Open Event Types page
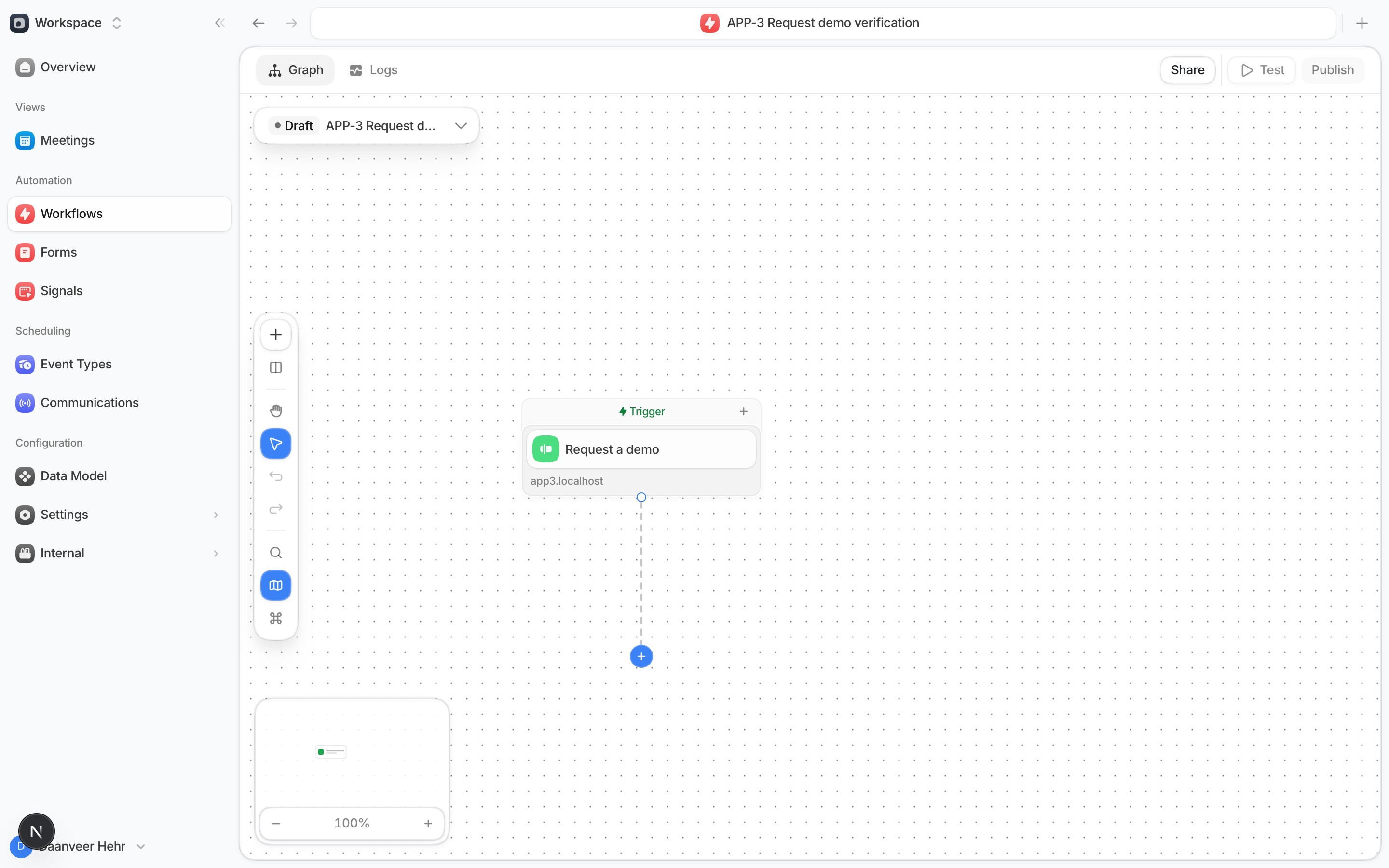Image resolution: width=1389 pixels, height=868 pixels. pos(120,364)
